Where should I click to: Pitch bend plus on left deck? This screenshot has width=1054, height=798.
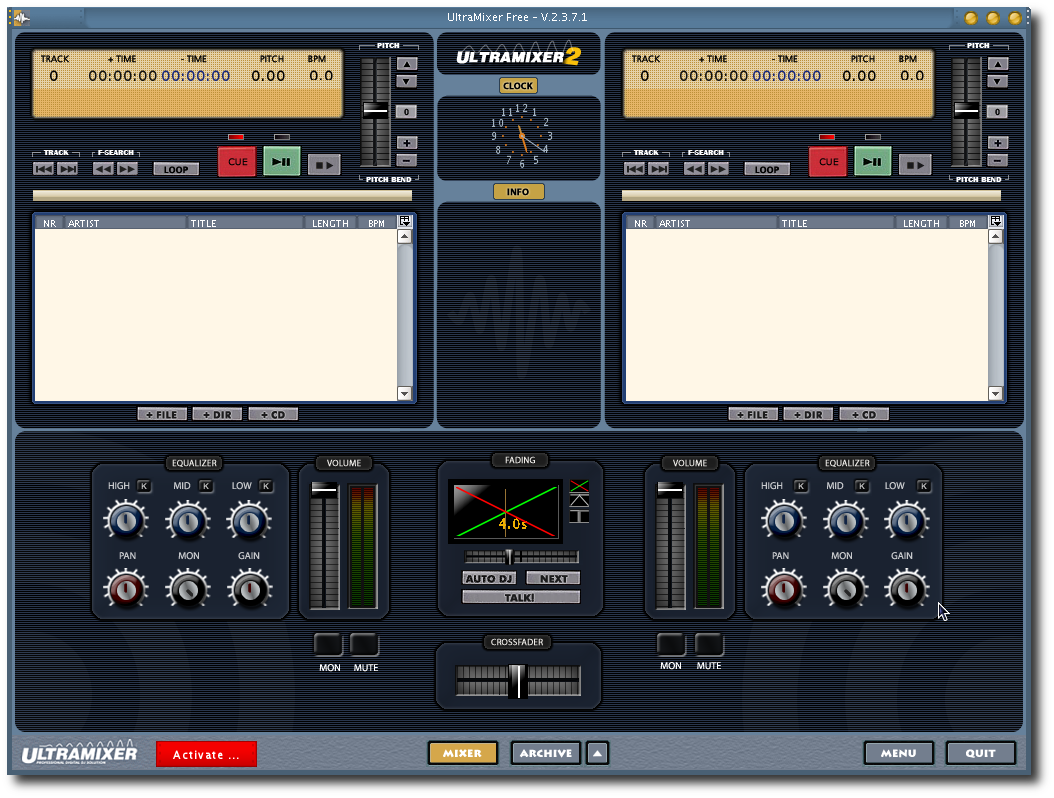click(x=406, y=143)
